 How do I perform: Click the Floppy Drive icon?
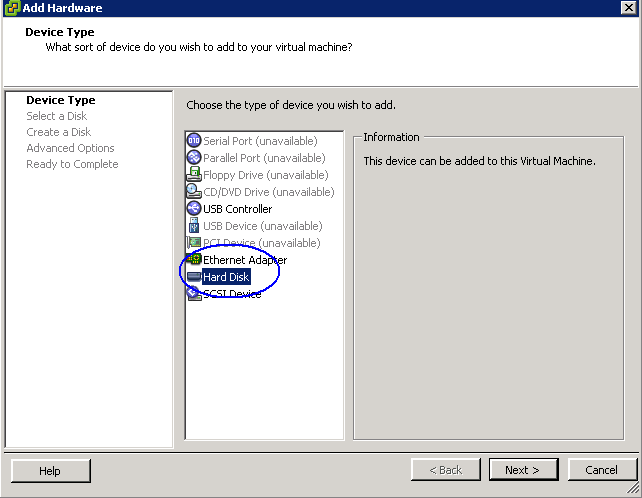click(x=194, y=174)
